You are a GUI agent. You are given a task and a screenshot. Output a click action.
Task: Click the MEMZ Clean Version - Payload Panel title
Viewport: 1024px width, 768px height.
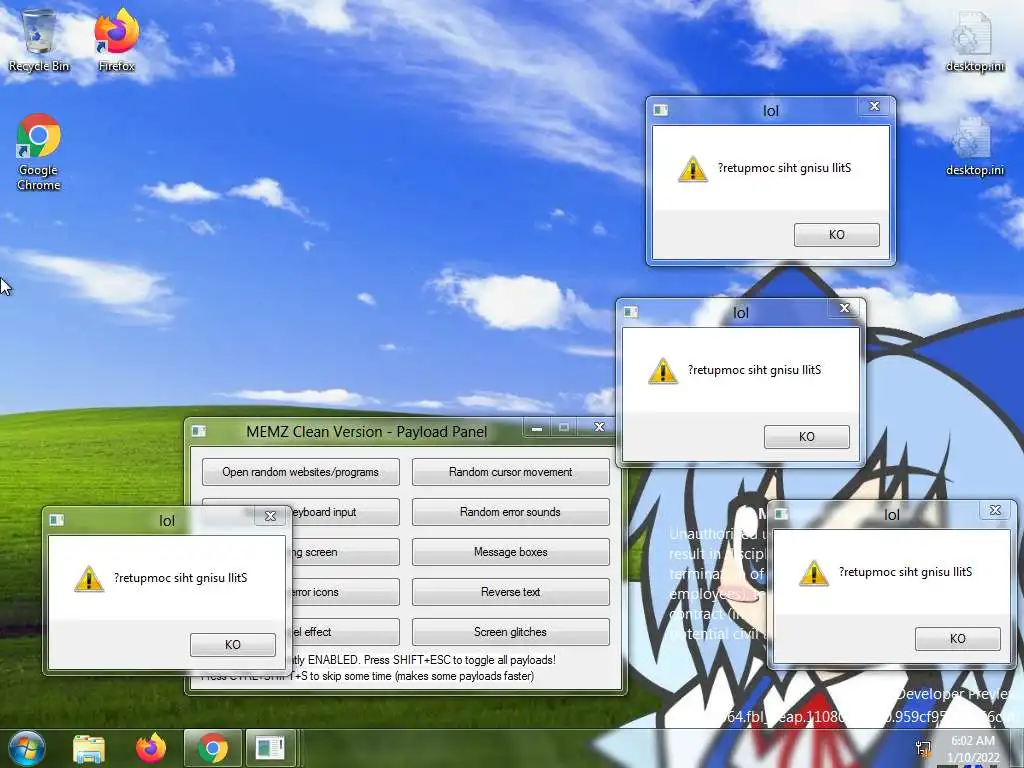[366, 432]
